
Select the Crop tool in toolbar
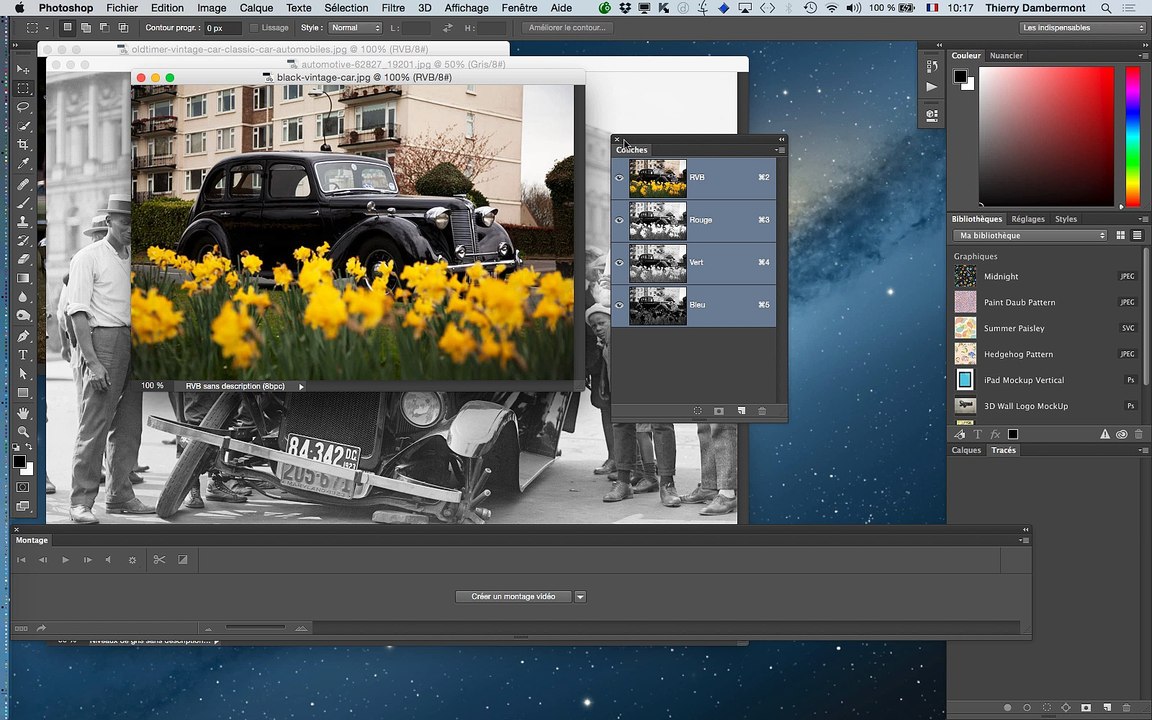coord(23,145)
